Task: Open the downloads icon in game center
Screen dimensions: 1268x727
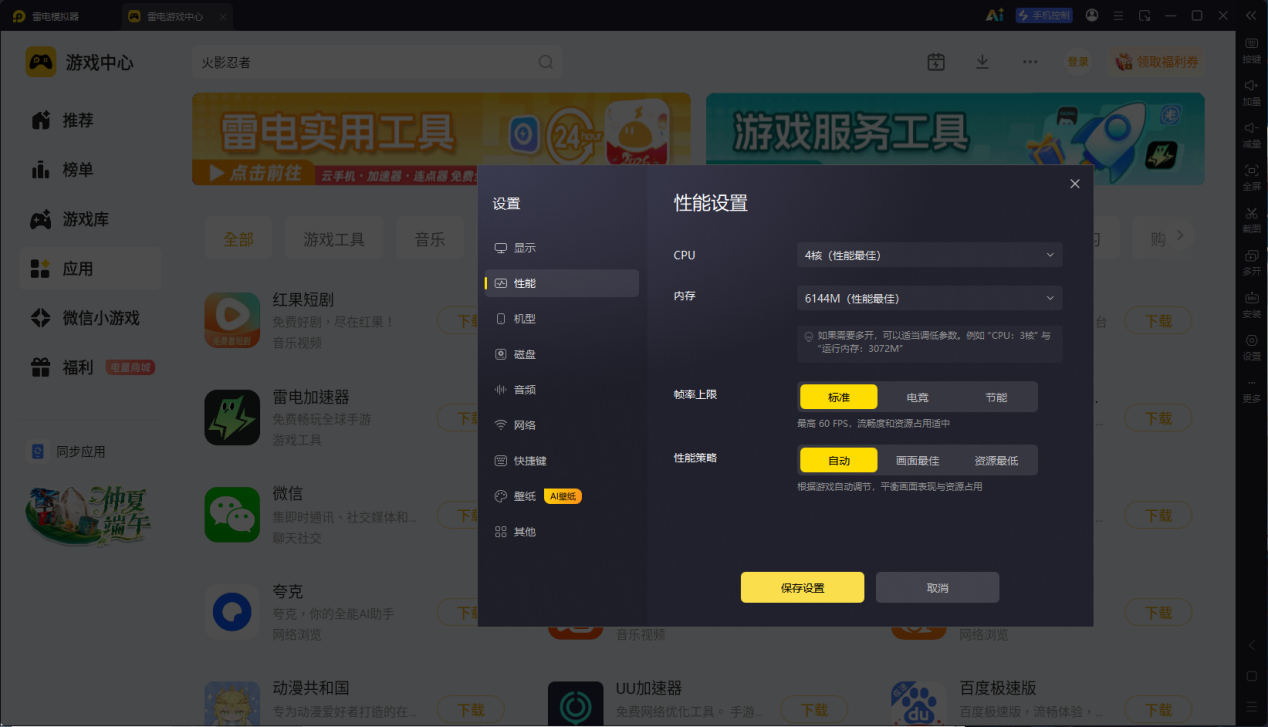Action: click(x=982, y=62)
